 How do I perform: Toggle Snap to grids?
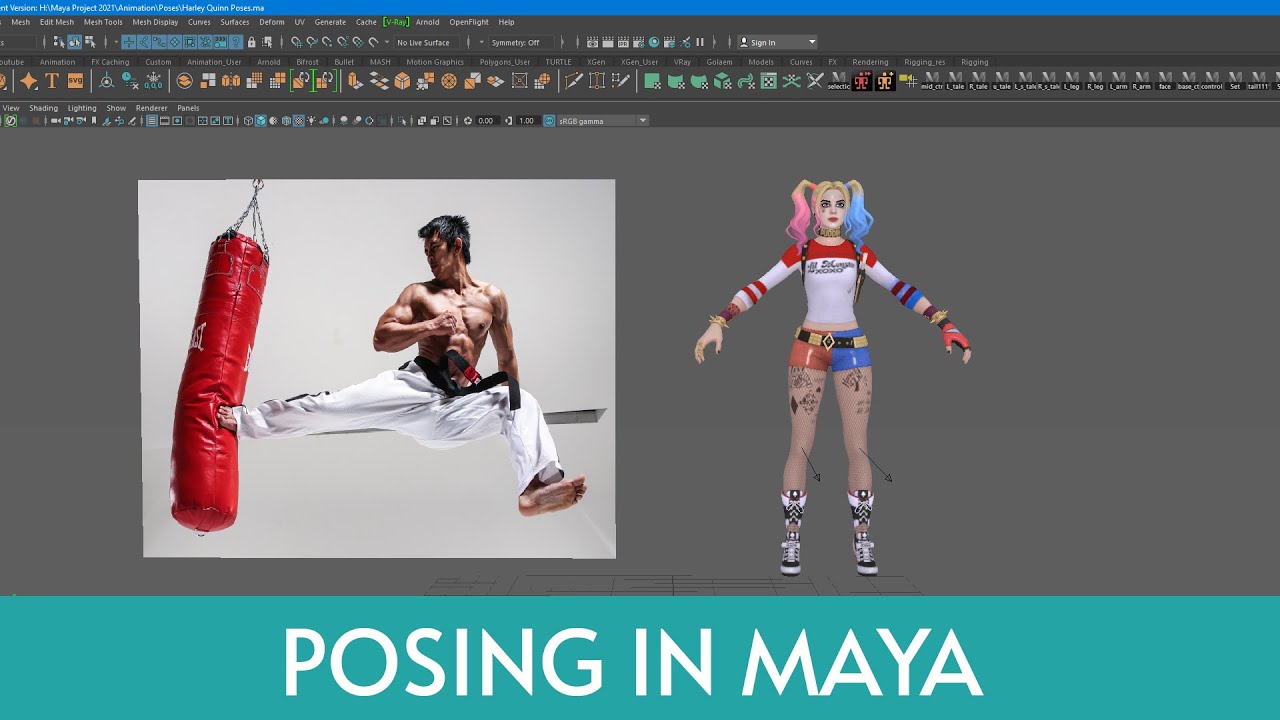pos(296,42)
